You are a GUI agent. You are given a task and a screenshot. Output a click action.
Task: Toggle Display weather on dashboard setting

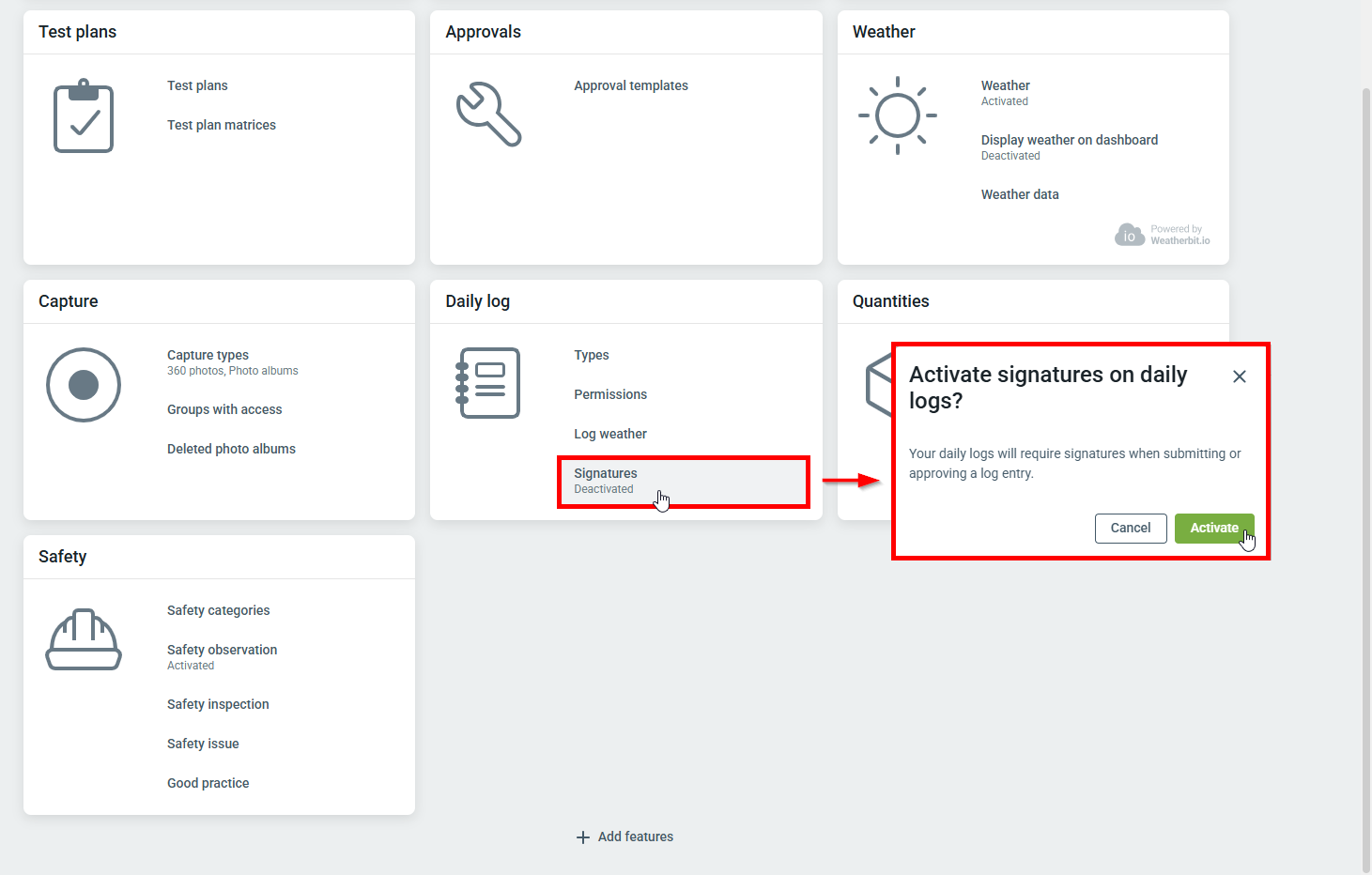[x=1069, y=147]
